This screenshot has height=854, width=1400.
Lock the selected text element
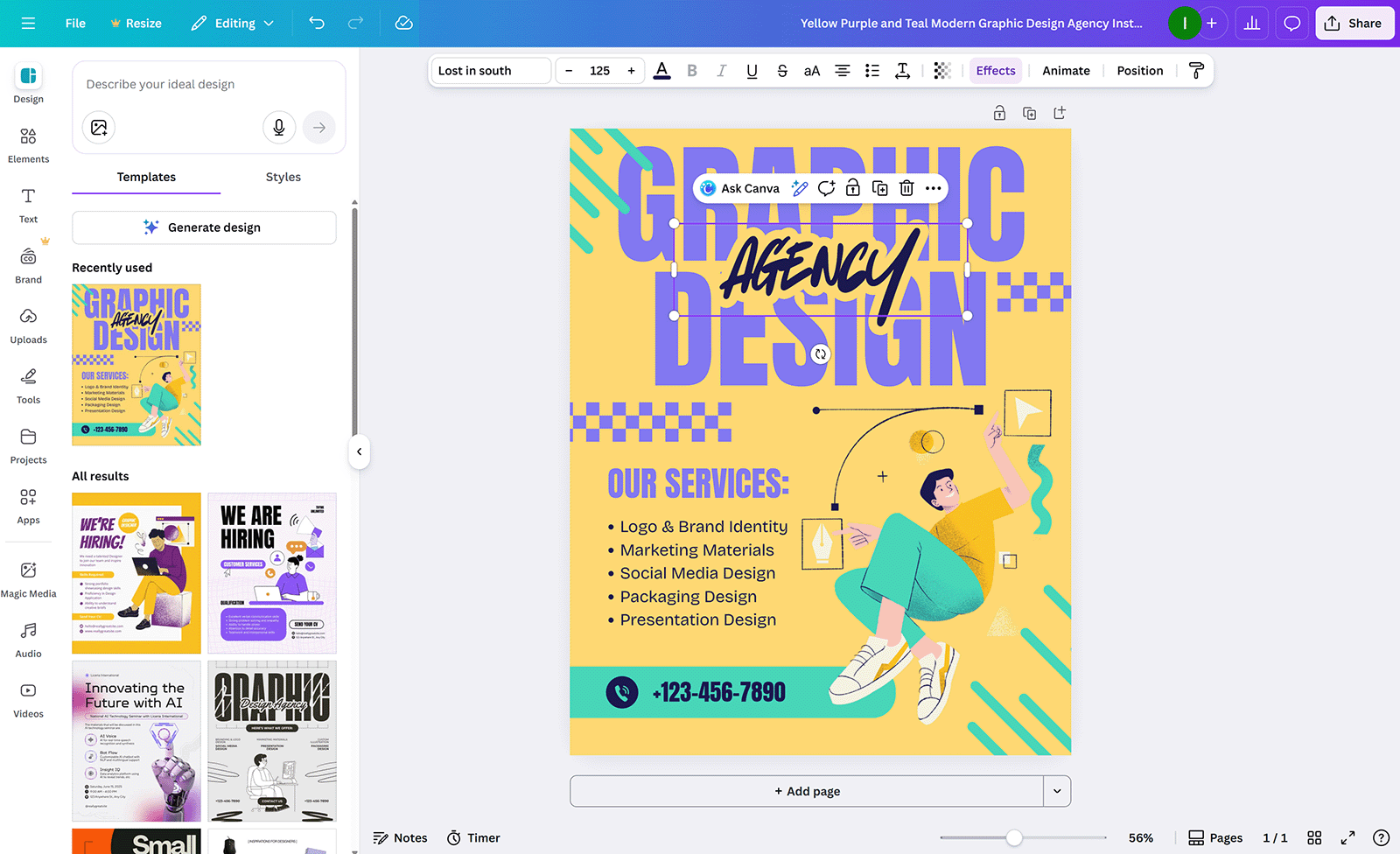pyautogui.click(x=852, y=187)
